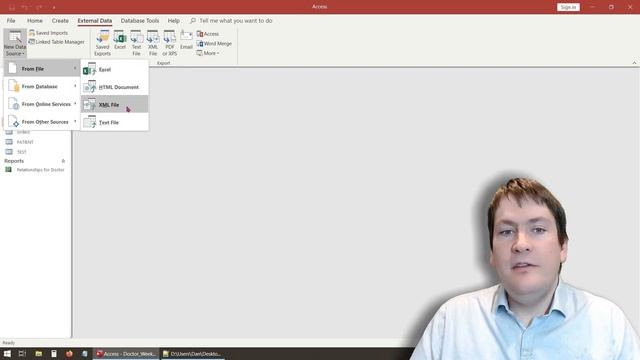Click the Windows Start button
The image size is (640, 360).
7,353
